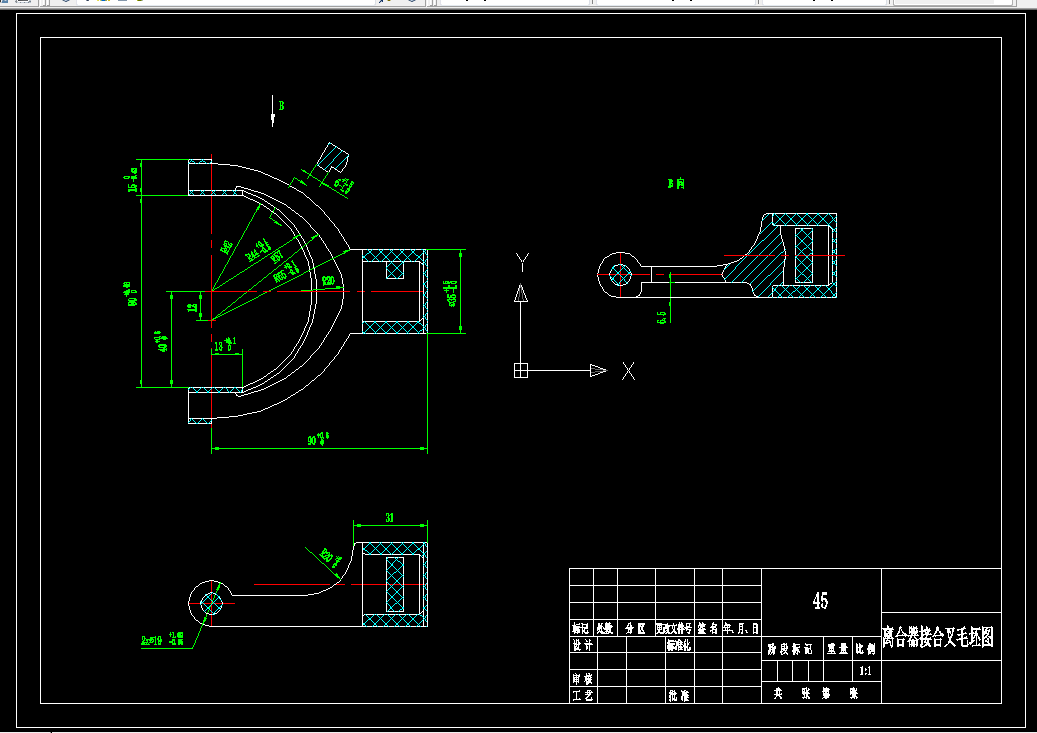Screen dimensions: 1037x733
Task: Select the 15 toleranced dimension text
Action: (133, 180)
